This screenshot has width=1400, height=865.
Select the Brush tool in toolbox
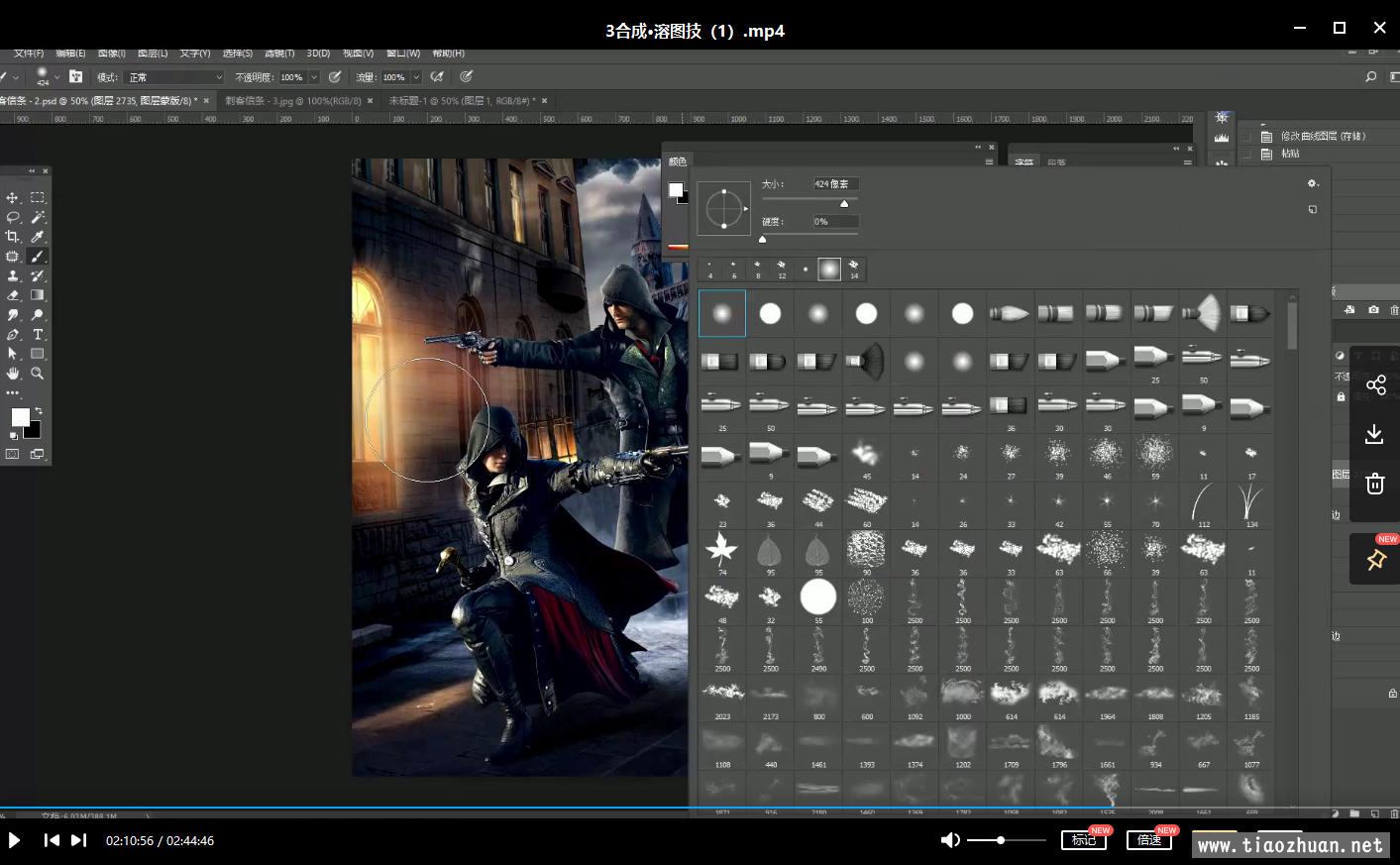pos(38,257)
